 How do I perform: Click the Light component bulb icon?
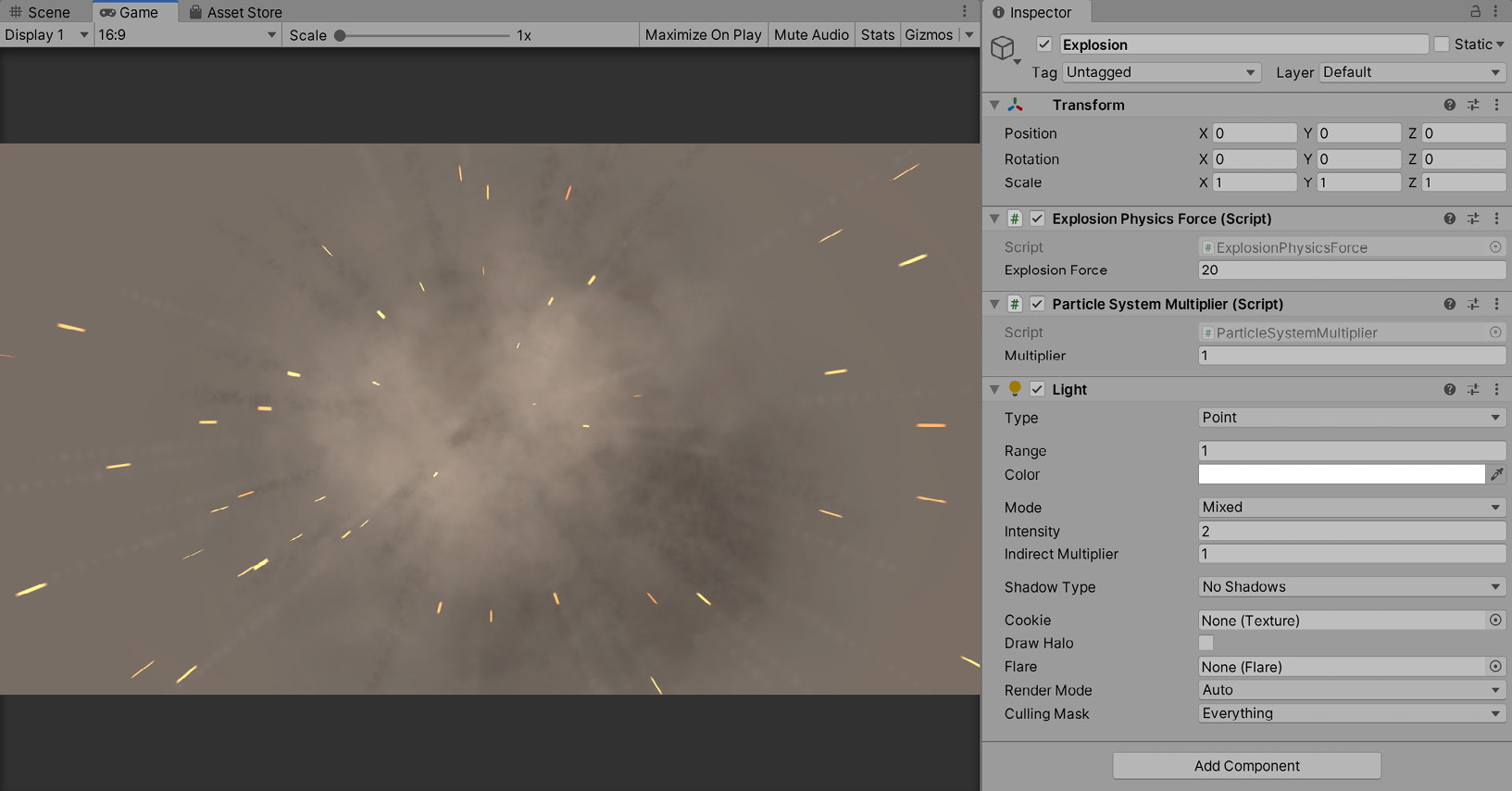pyautogui.click(x=1015, y=389)
